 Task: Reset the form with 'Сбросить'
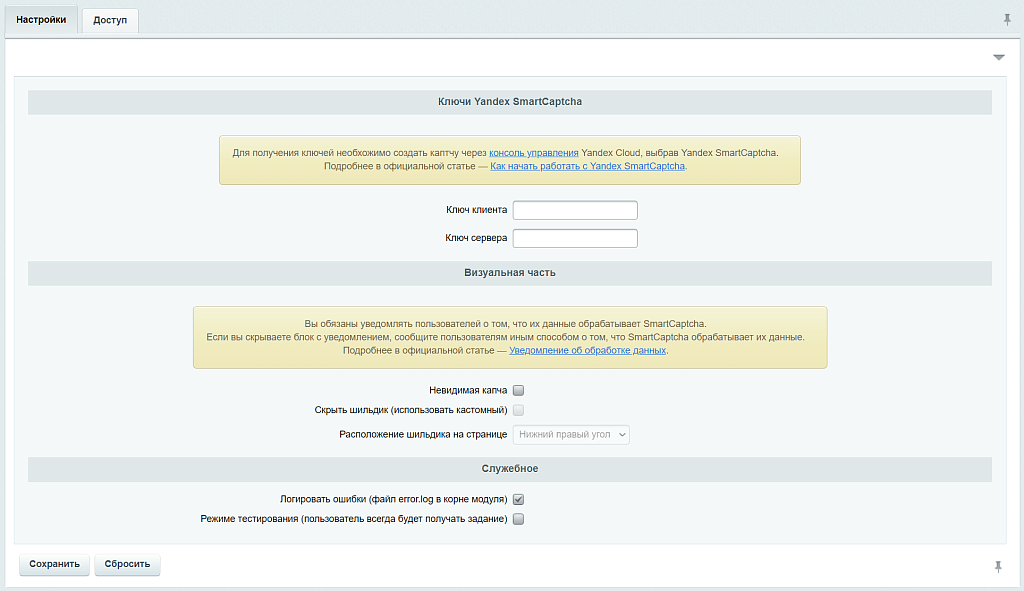127,563
